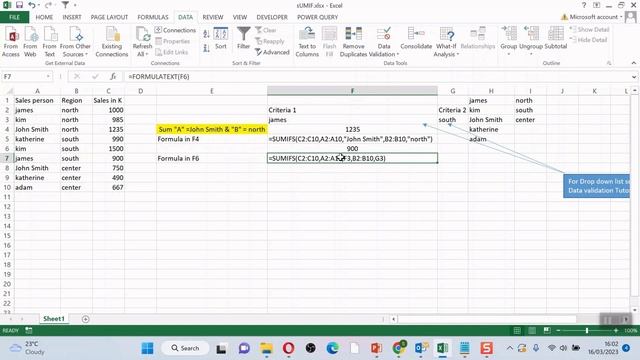The width and height of the screenshot is (640, 360).
Task: Click the Microsoft account link
Action: pyautogui.click(x=592, y=17)
